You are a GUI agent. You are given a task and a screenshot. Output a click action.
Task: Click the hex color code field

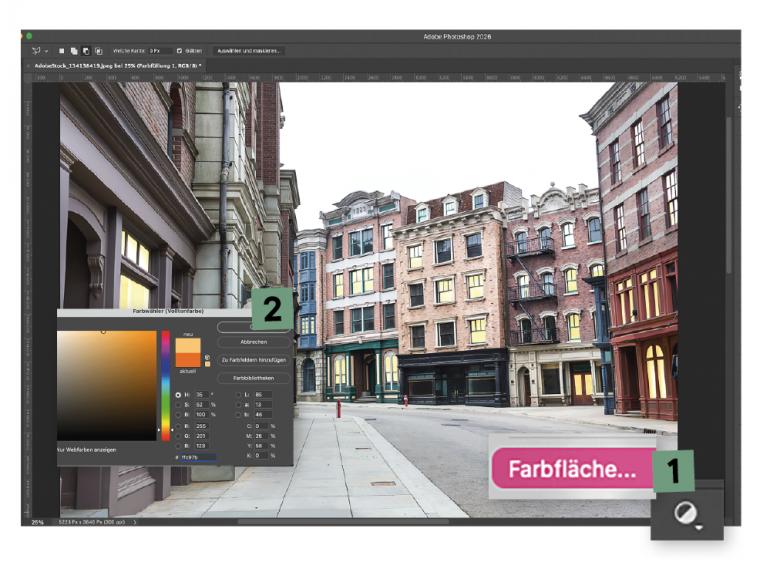click(x=197, y=457)
